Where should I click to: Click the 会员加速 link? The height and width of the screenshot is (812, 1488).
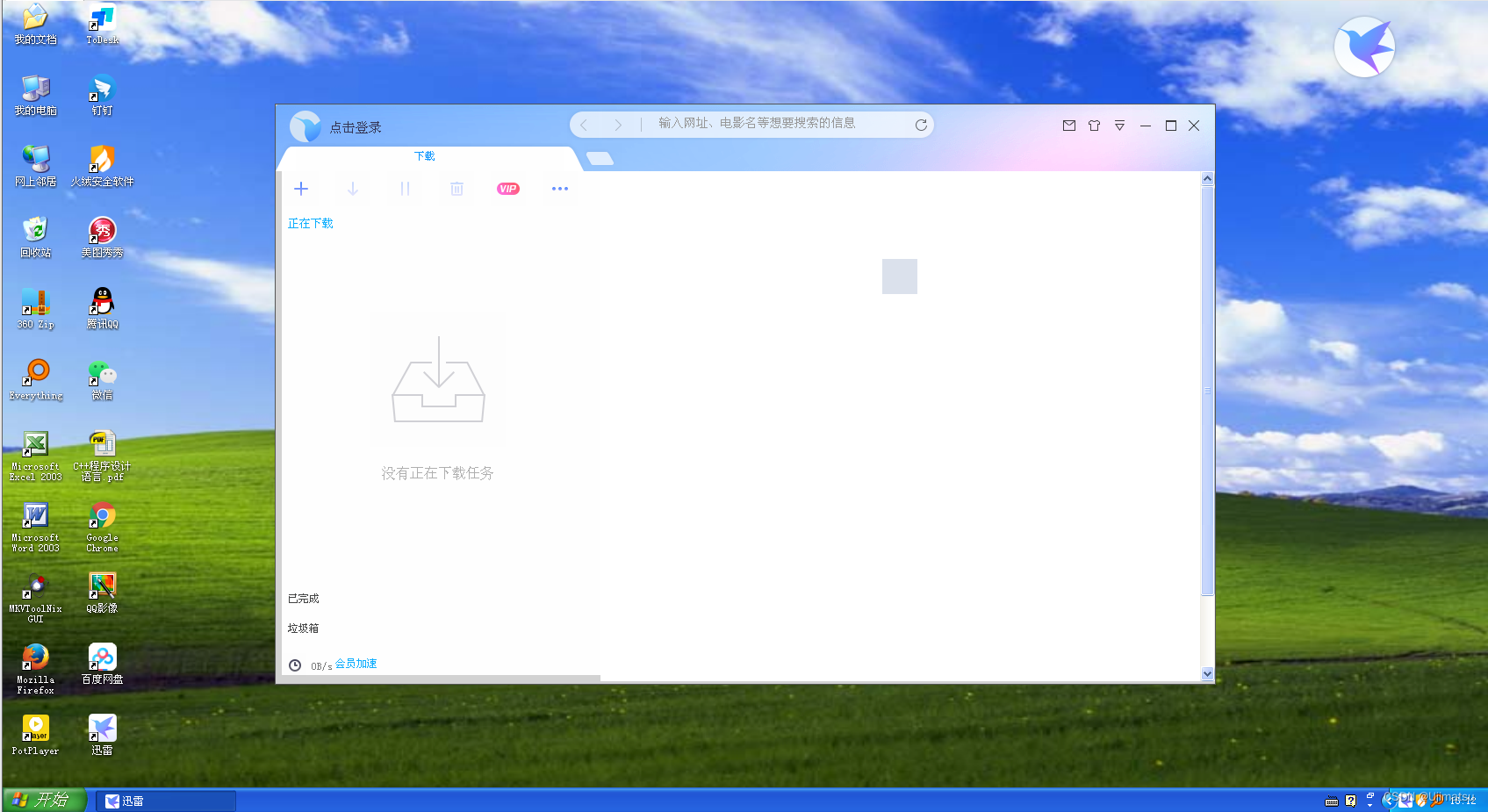point(356,664)
